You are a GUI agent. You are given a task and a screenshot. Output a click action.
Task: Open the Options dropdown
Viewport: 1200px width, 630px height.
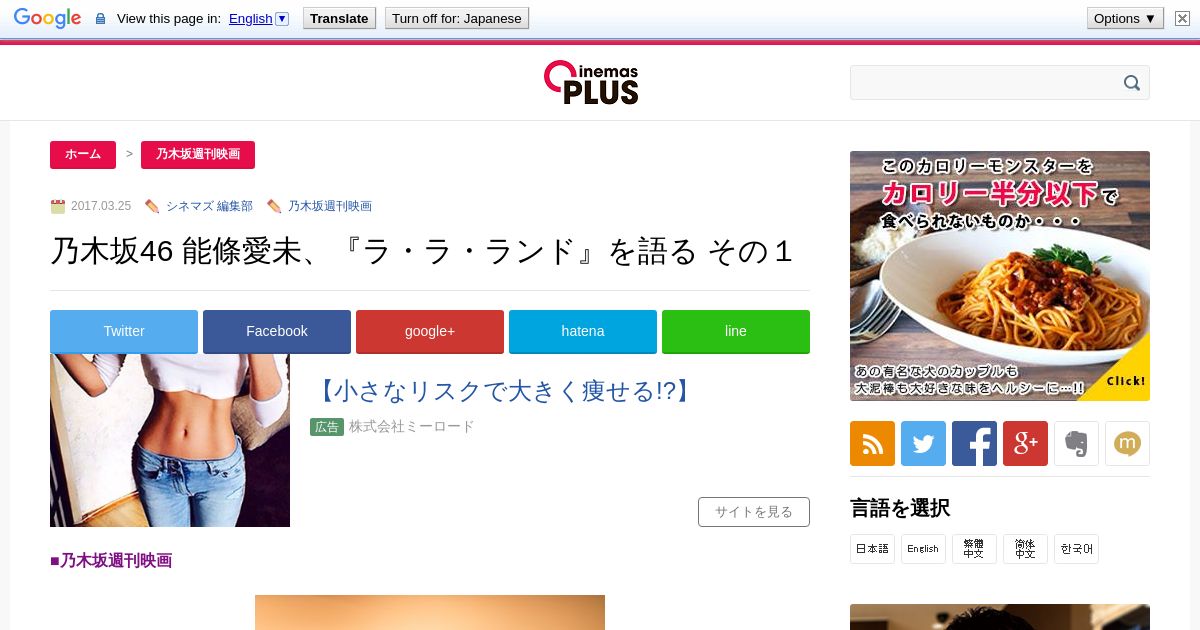click(x=1125, y=18)
